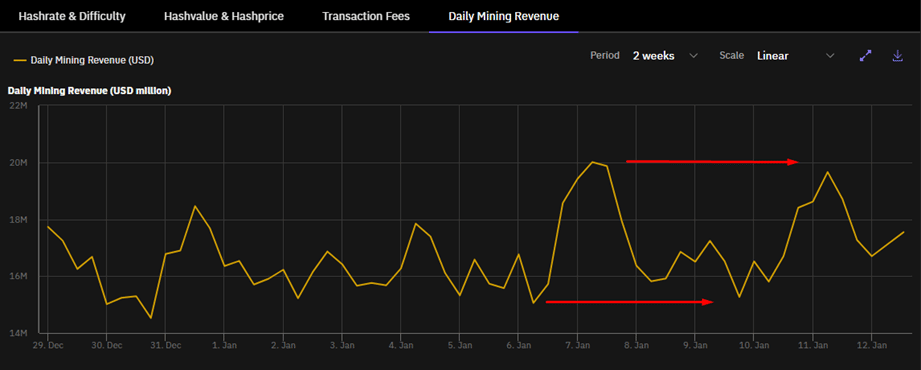Click the 11. Jan date label
Screen dimensions: 921x370
(812, 345)
